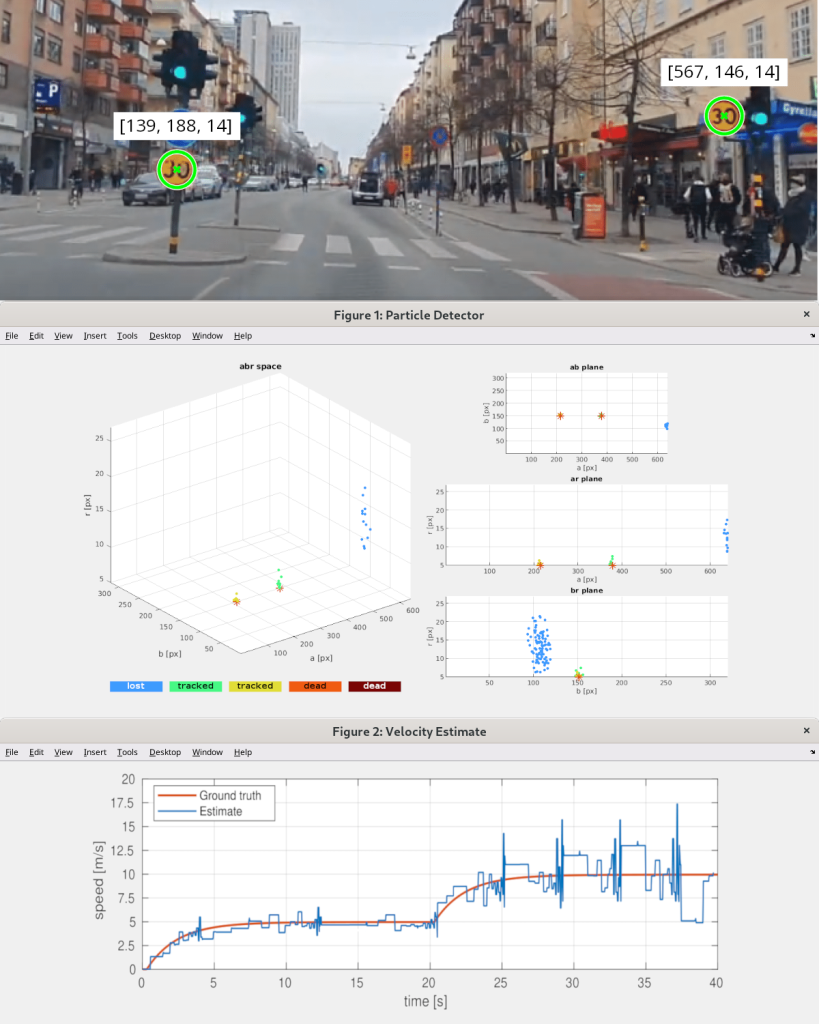
Task: Open the File menu in Particle Detector figure
Action: (x=12, y=336)
